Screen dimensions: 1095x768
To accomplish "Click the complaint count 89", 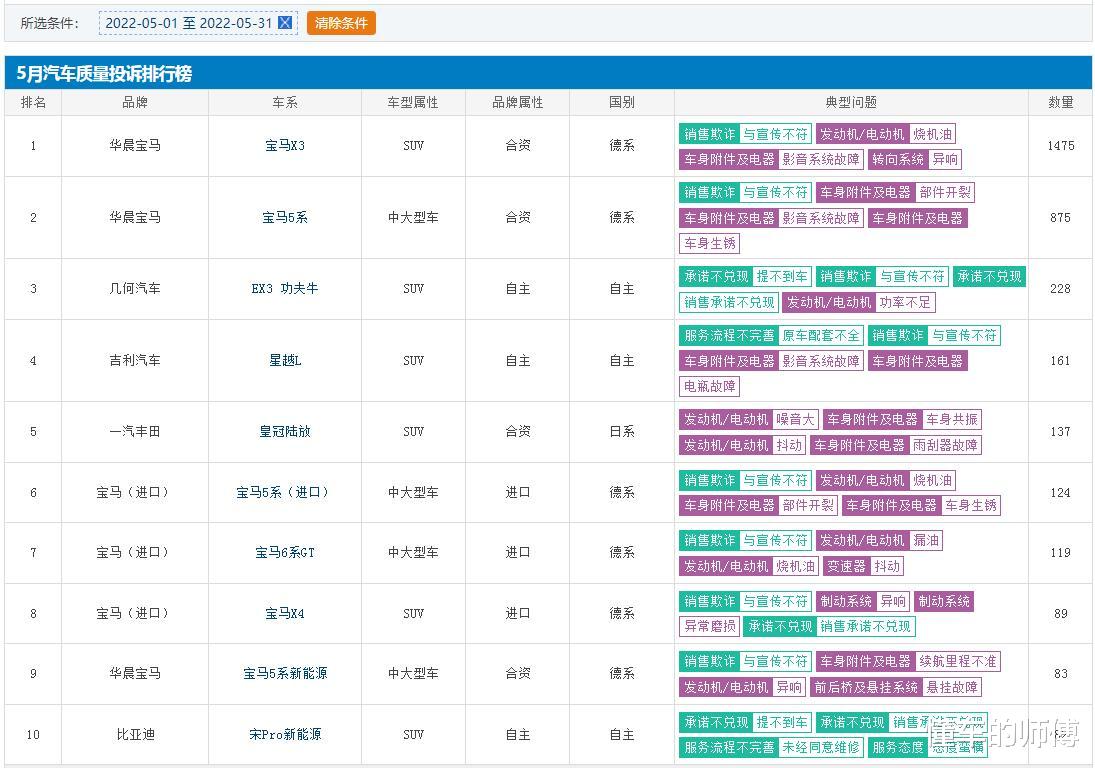I will (1061, 614).
